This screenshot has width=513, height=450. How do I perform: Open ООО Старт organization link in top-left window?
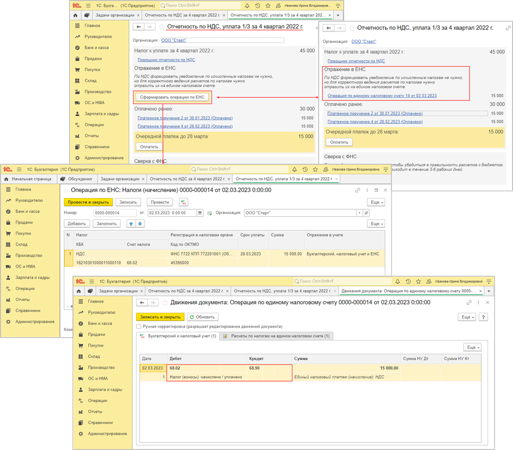point(173,40)
